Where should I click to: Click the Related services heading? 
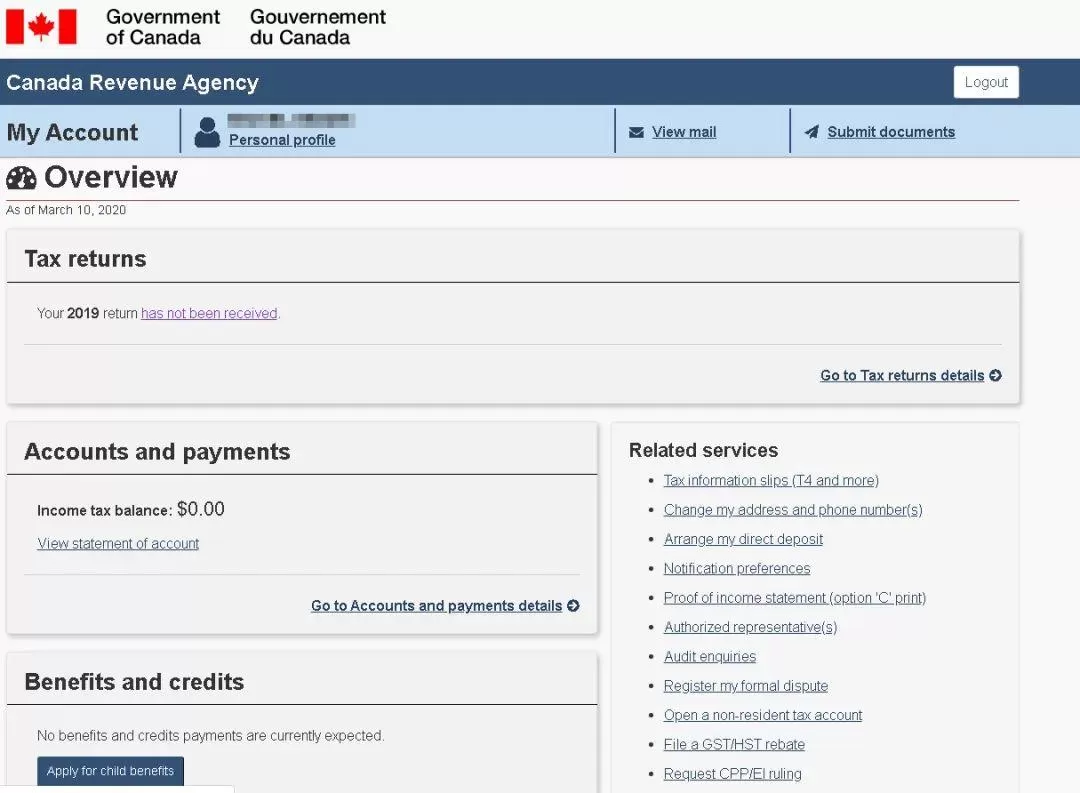[703, 451]
